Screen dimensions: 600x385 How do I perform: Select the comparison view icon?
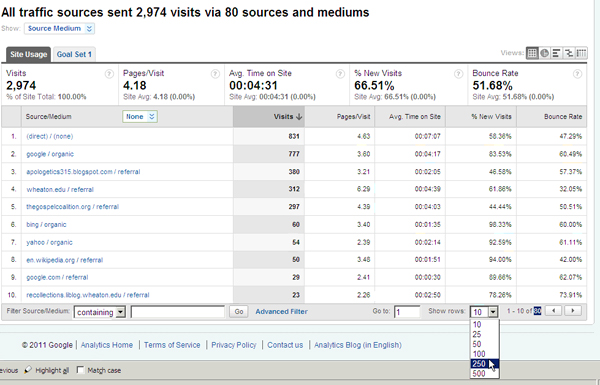point(569,53)
